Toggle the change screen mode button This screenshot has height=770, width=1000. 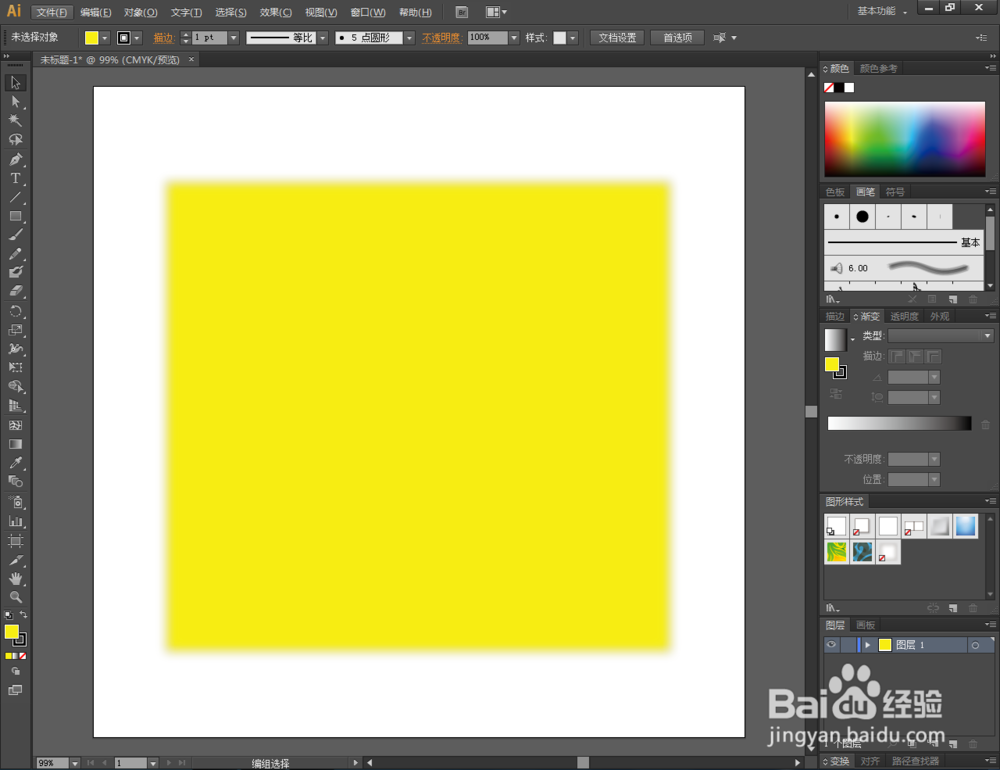(15, 690)
